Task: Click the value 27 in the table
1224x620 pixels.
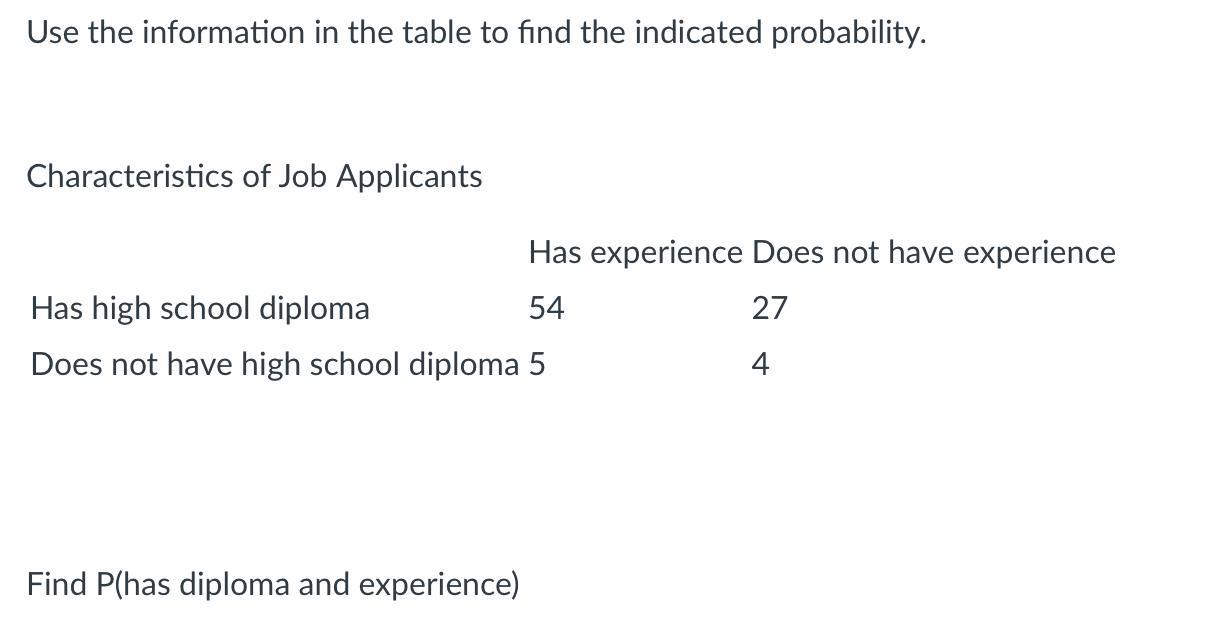Action: (770, 309)
